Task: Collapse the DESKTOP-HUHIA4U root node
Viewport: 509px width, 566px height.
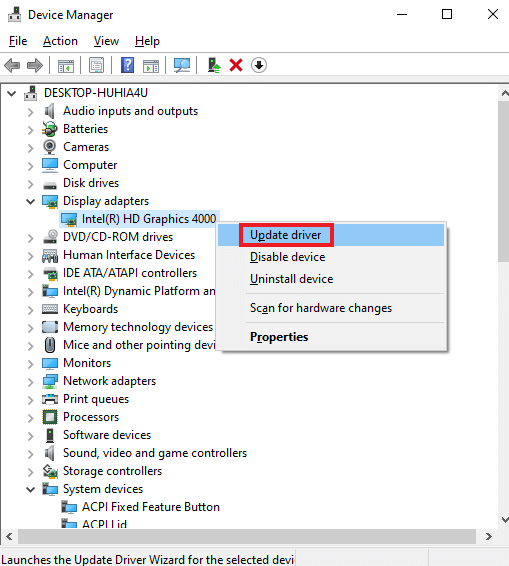Action: click(x=12, y=93)
